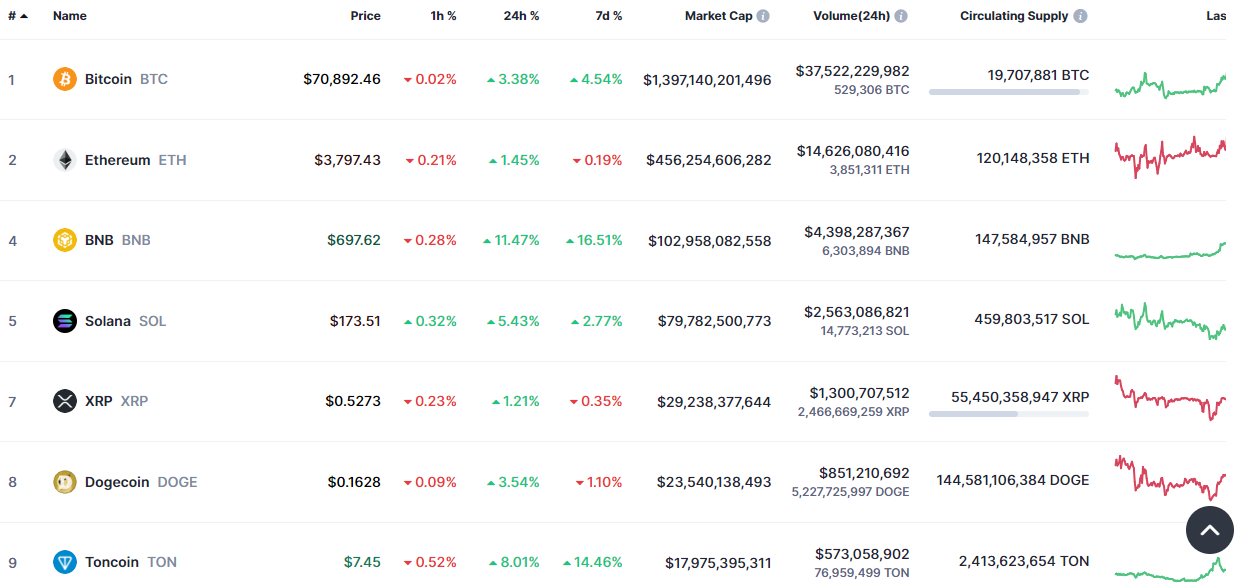
Task: Open BNB 7-day price chart thumbnail
Action: [1170, 251]
